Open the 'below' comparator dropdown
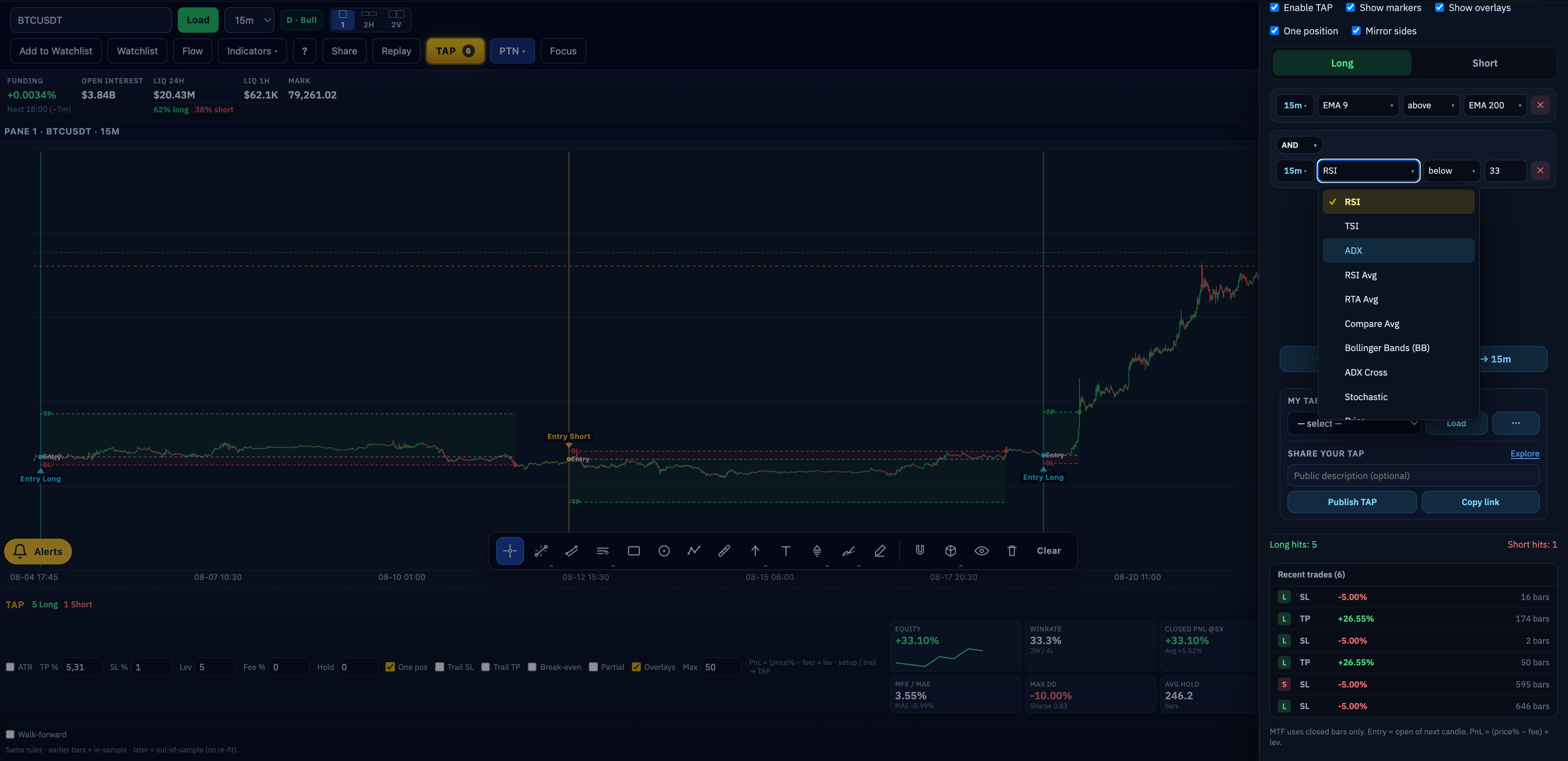Image resolution: width=1568 pixels, height=761 pixels. click(1451, 170)
